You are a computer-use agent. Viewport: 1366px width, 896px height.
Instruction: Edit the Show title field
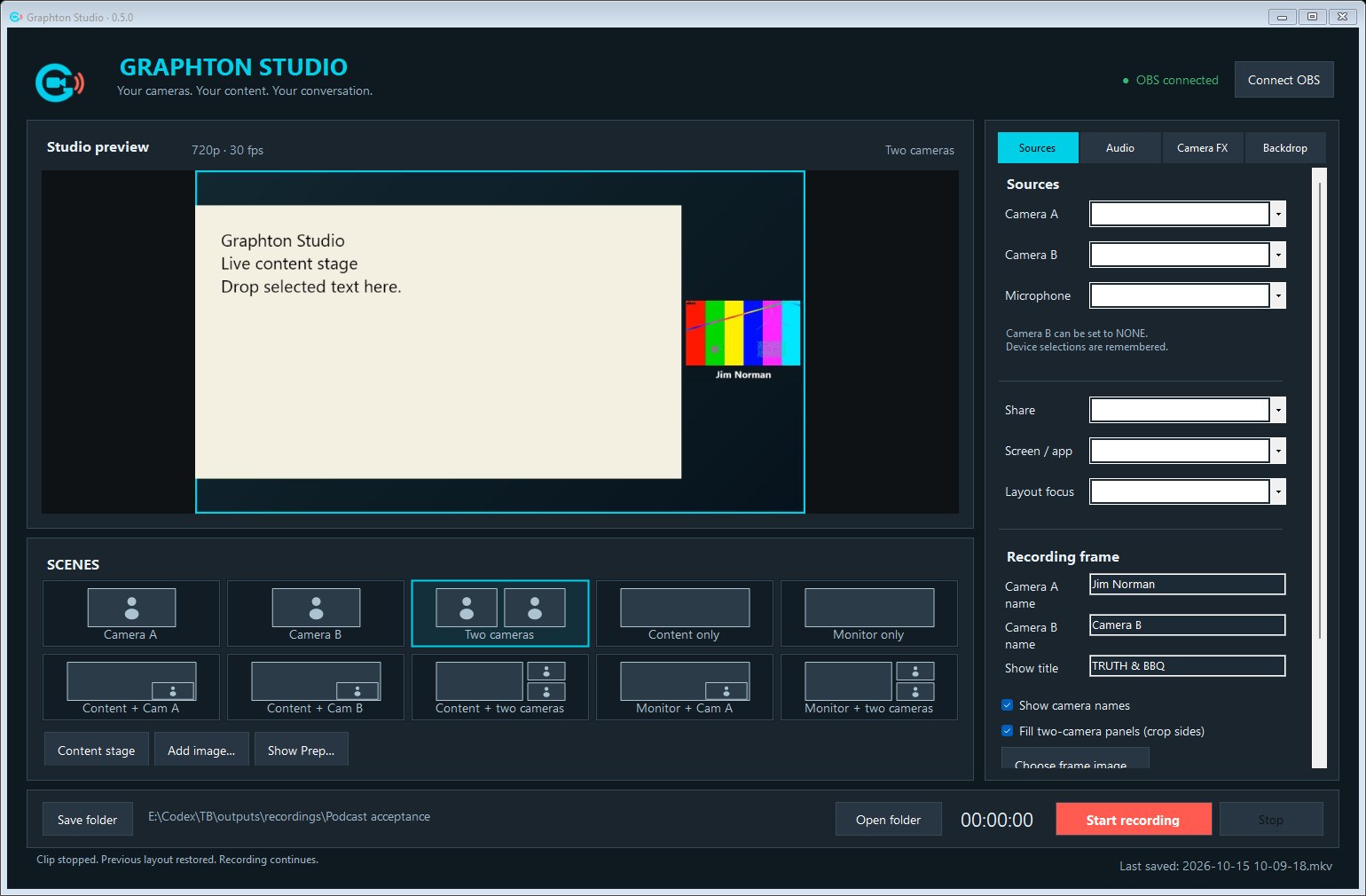(x=1188, y=666)
